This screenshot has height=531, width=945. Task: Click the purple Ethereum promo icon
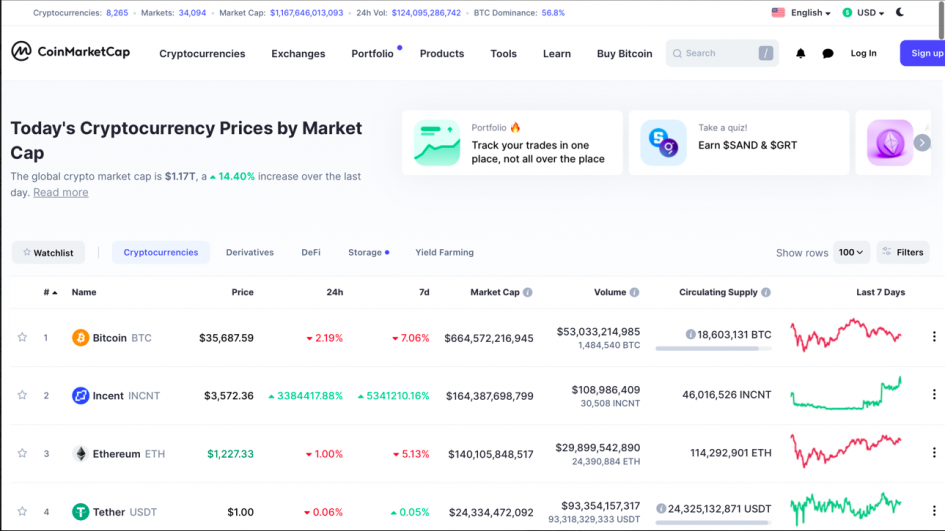890,143
